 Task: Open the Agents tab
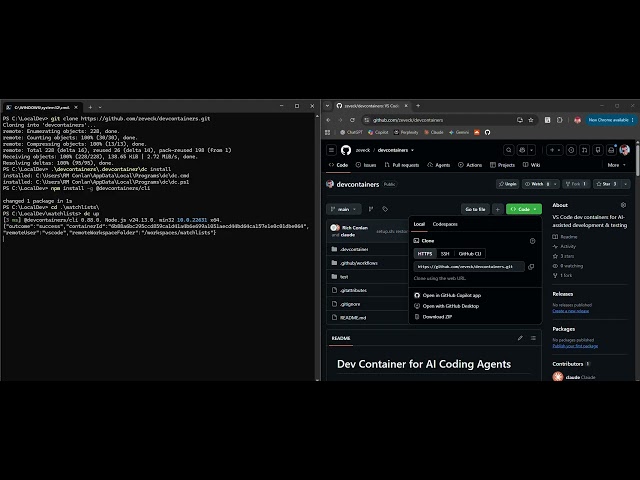438,165
